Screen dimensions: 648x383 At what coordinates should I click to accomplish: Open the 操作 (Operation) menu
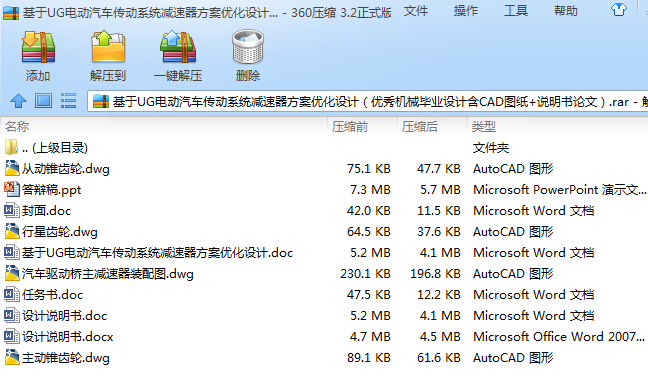coord(466,11)
